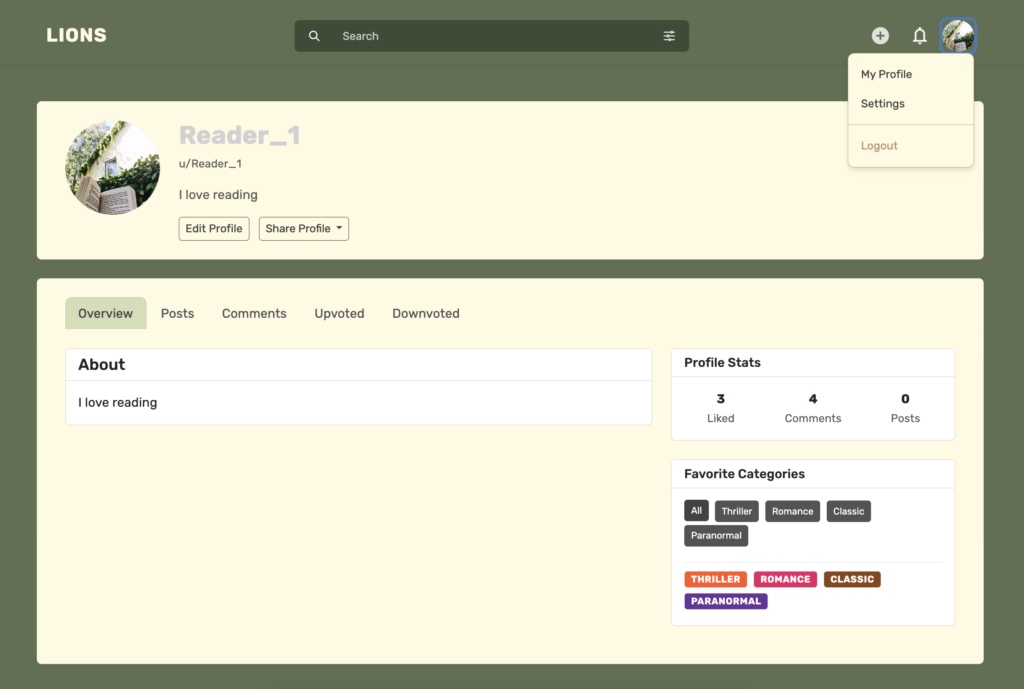1024x689 pixels.
Task: Open the Comments tab
Action: point(254,313)
